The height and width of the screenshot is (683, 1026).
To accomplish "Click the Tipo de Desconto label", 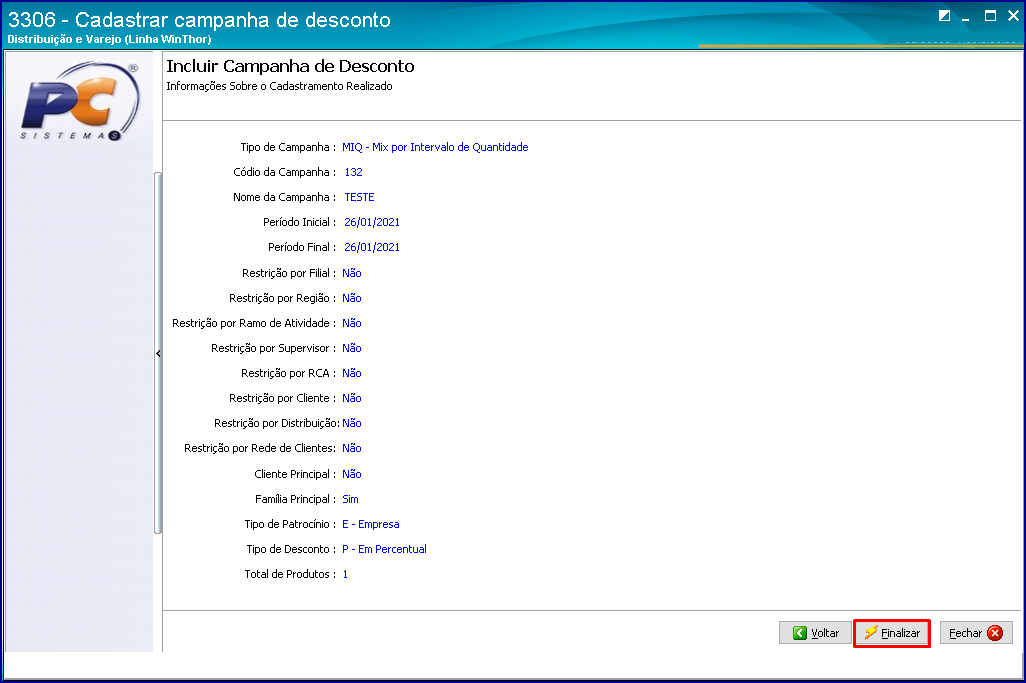I will click(291, 549).
